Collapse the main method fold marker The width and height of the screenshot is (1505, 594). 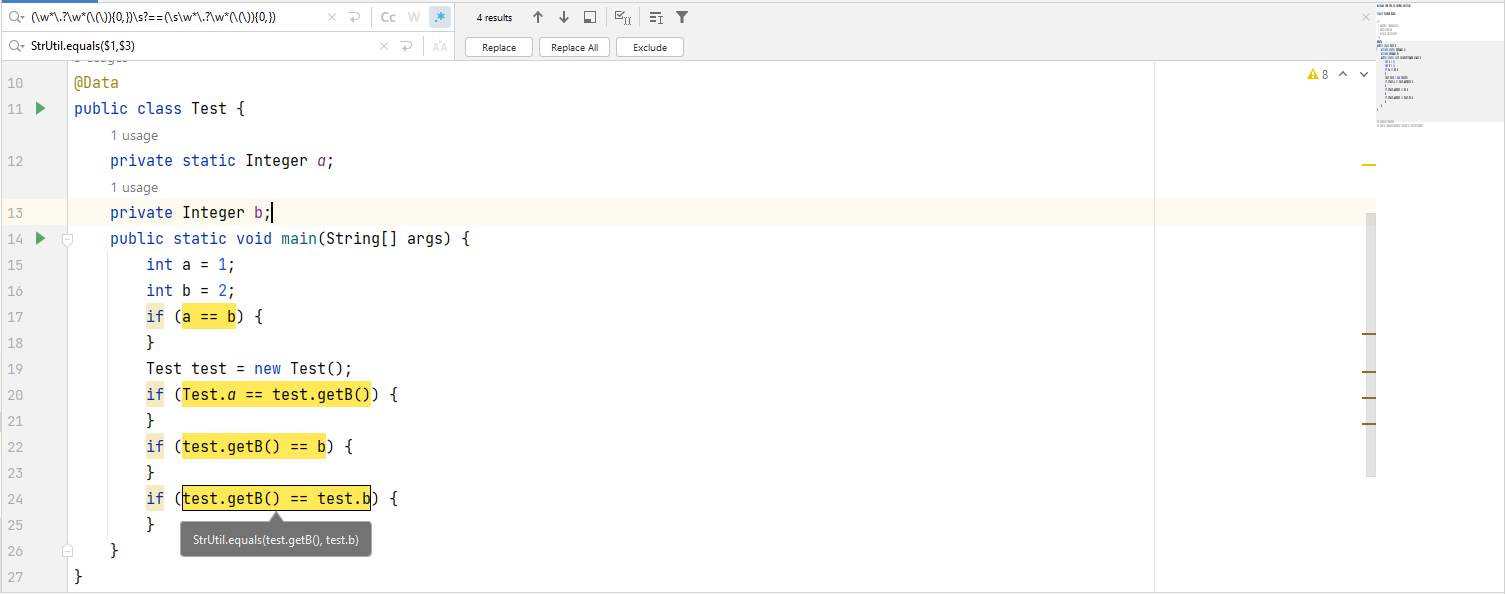pos(68,239)
